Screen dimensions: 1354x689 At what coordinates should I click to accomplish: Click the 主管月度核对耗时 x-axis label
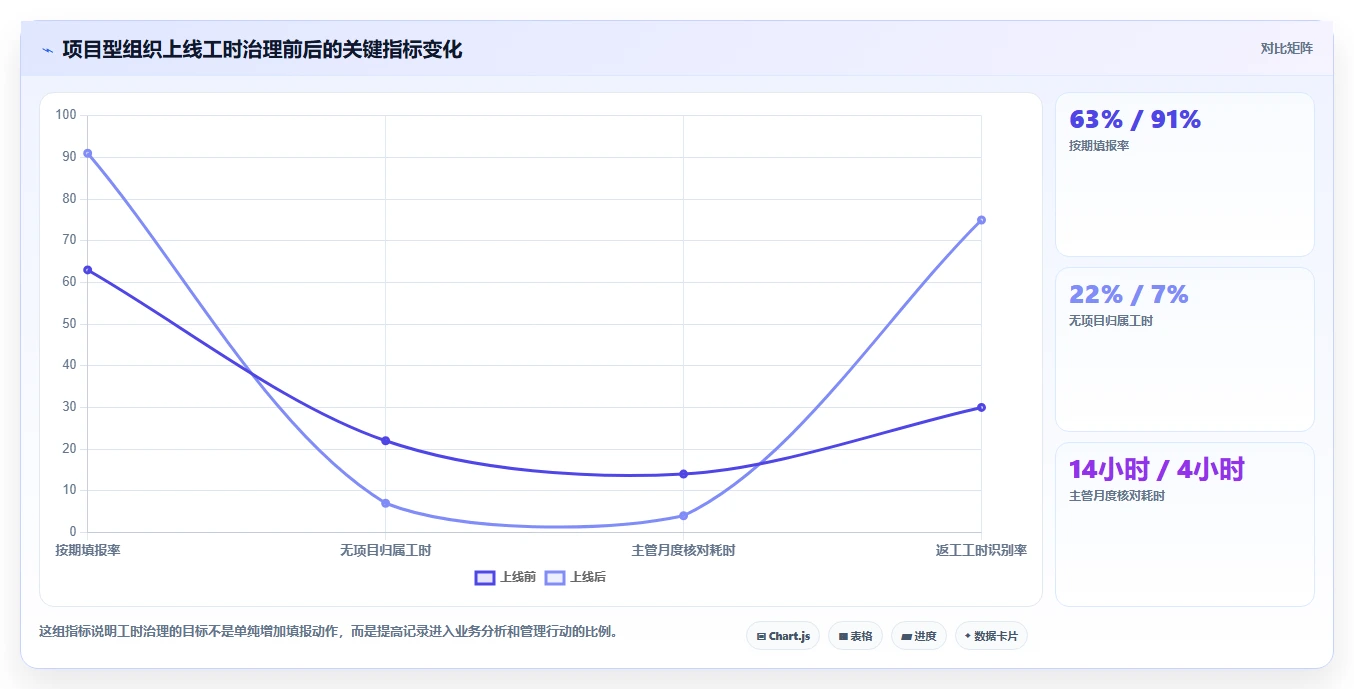pyautogui.click(x=683, y=551)
